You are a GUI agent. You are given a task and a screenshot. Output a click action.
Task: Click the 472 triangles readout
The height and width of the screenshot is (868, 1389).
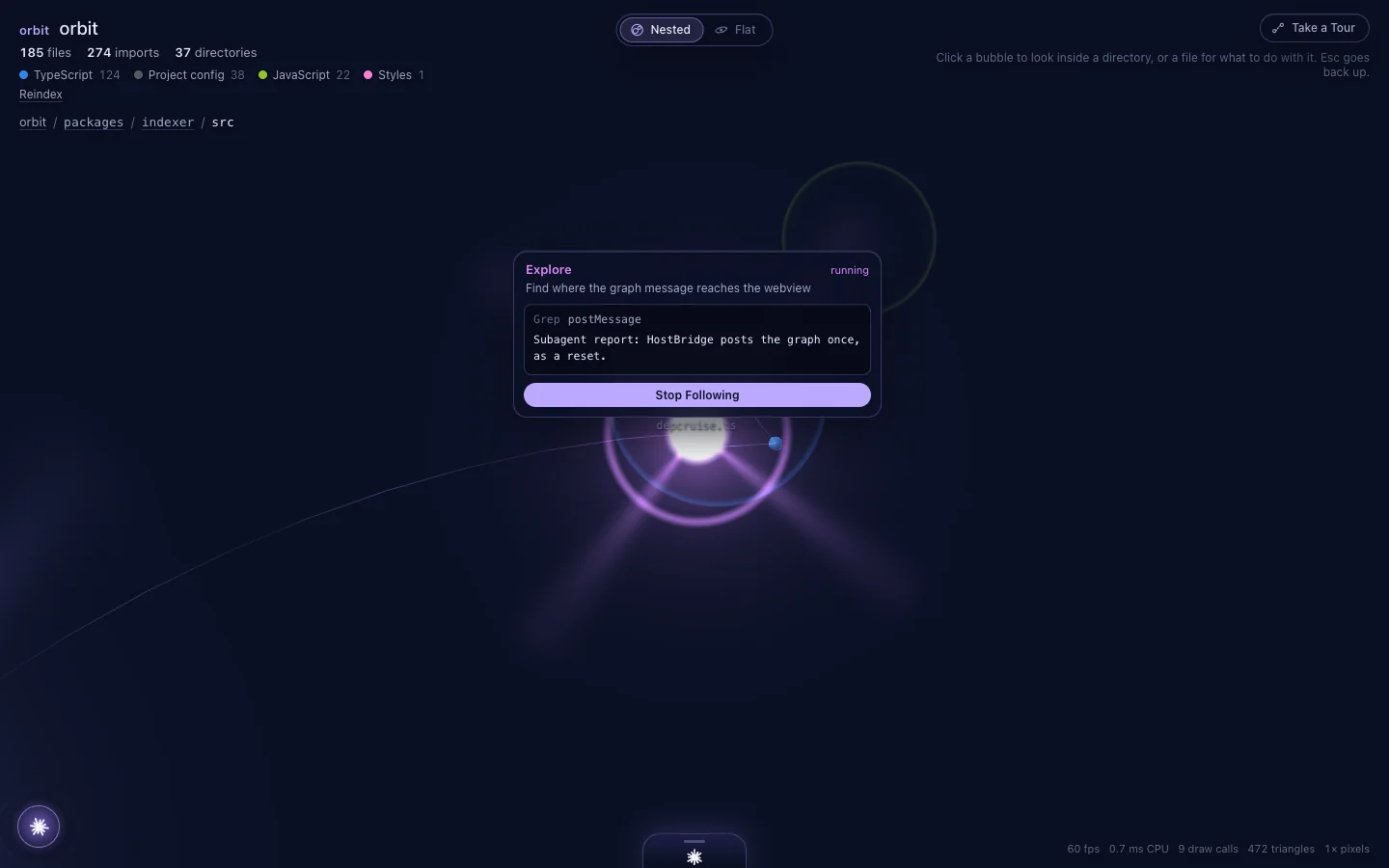pyautogui.click(x=1281, y=850)
